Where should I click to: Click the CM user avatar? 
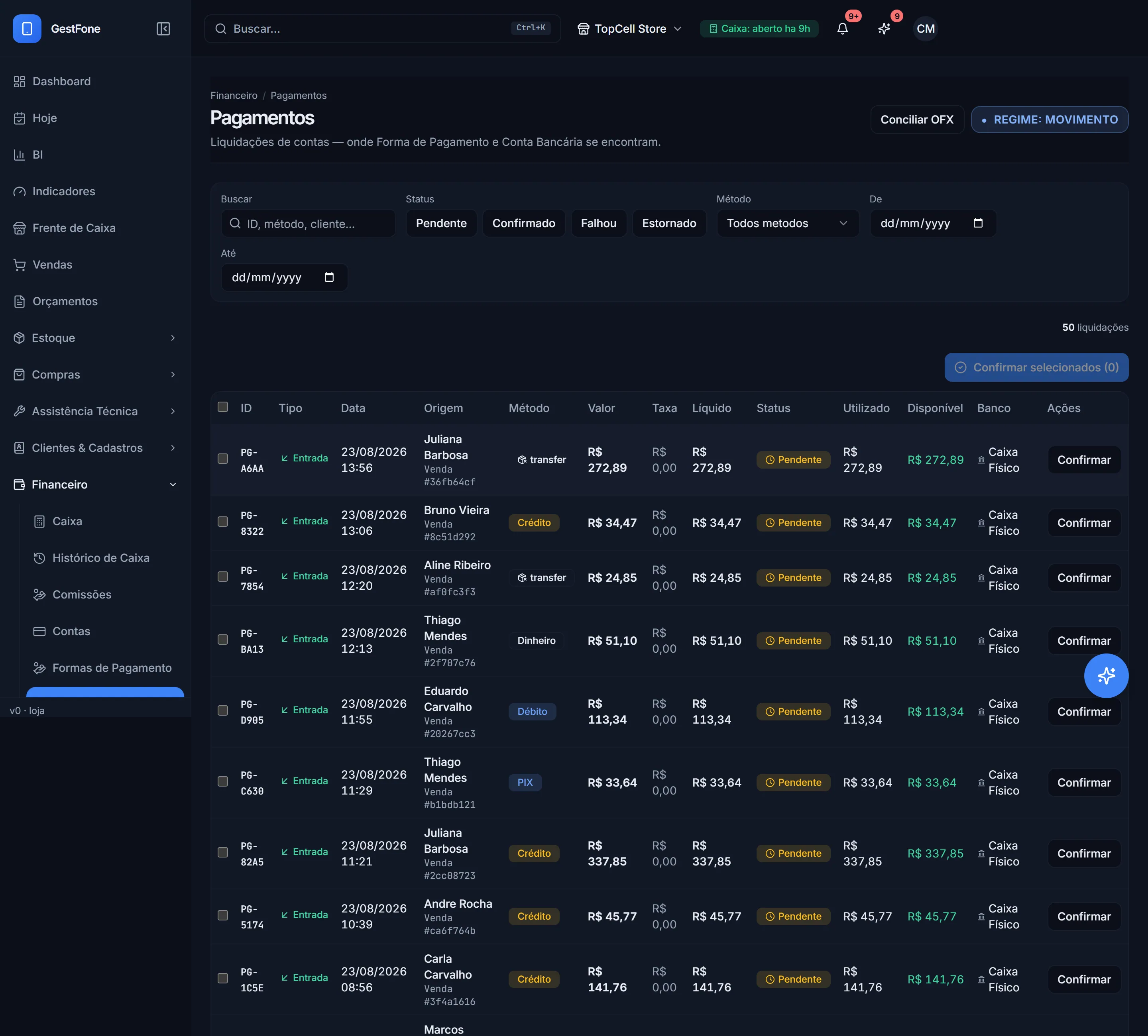coord(925,28)
